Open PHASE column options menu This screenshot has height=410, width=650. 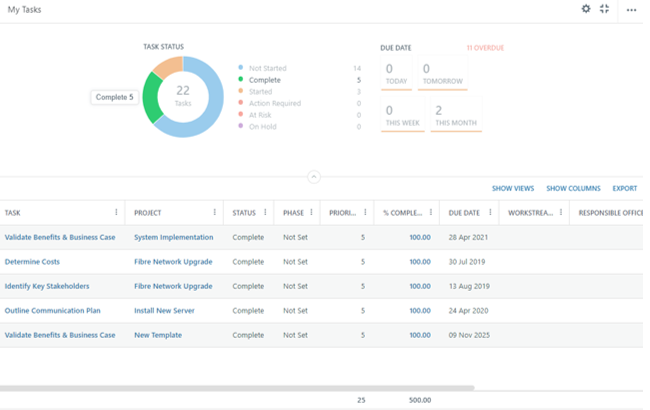(311, 212)
